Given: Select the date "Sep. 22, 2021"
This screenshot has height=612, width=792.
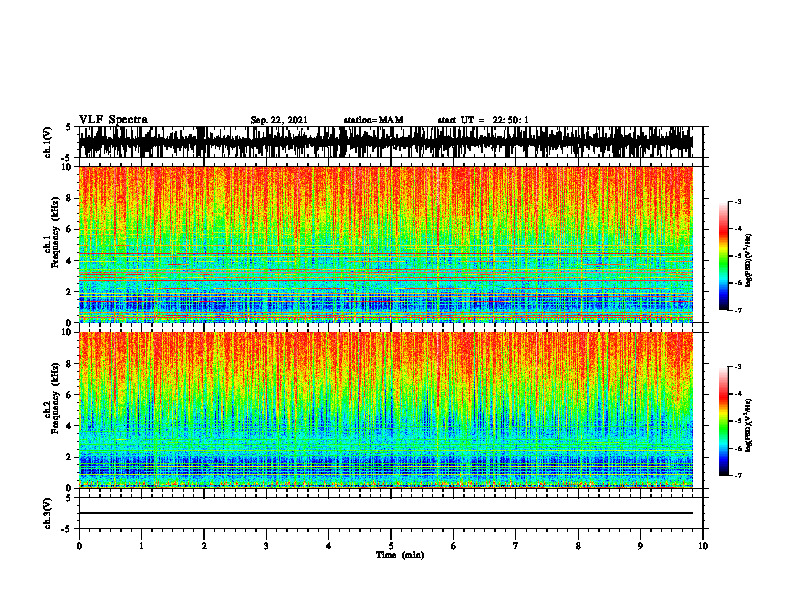Looking at the screenshot, I should pyautogui.click(x=279, y=120).
